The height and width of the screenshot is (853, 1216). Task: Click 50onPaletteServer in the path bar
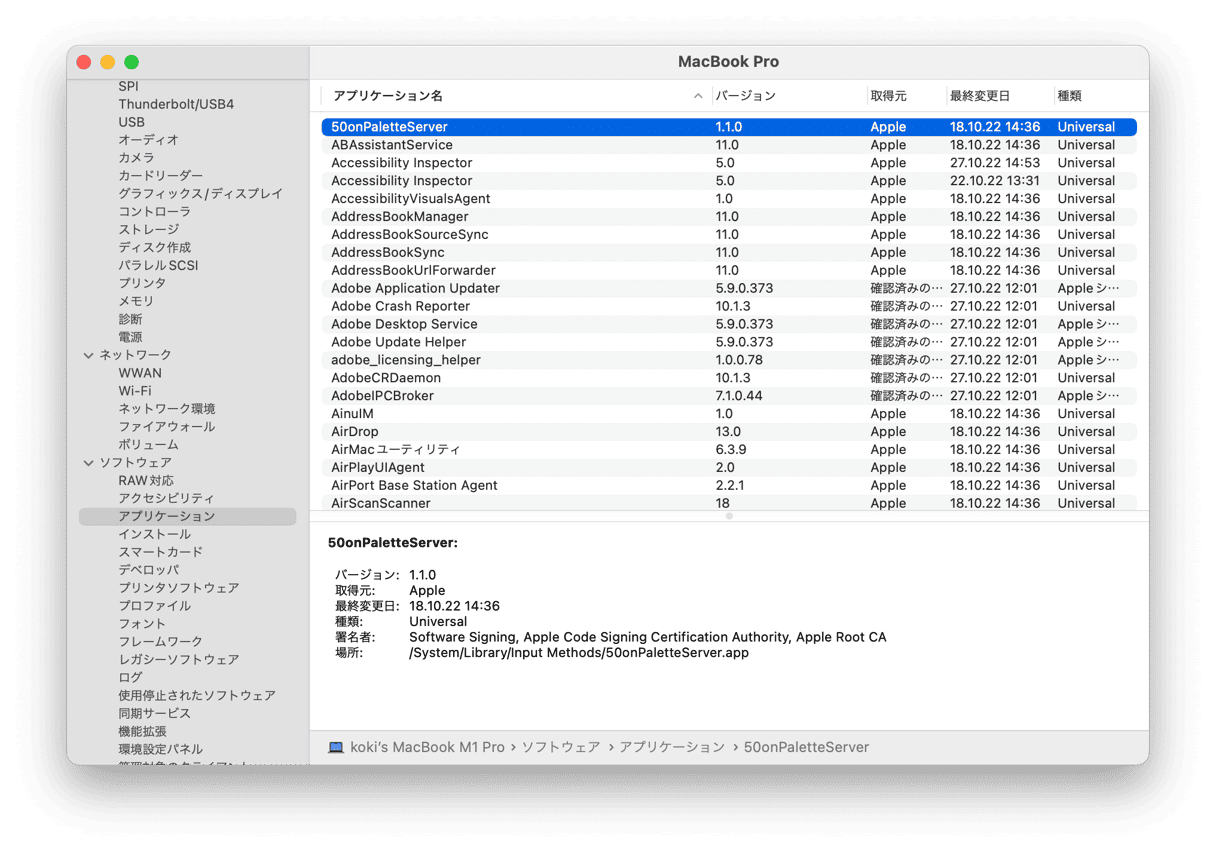[x=806, y=748]
